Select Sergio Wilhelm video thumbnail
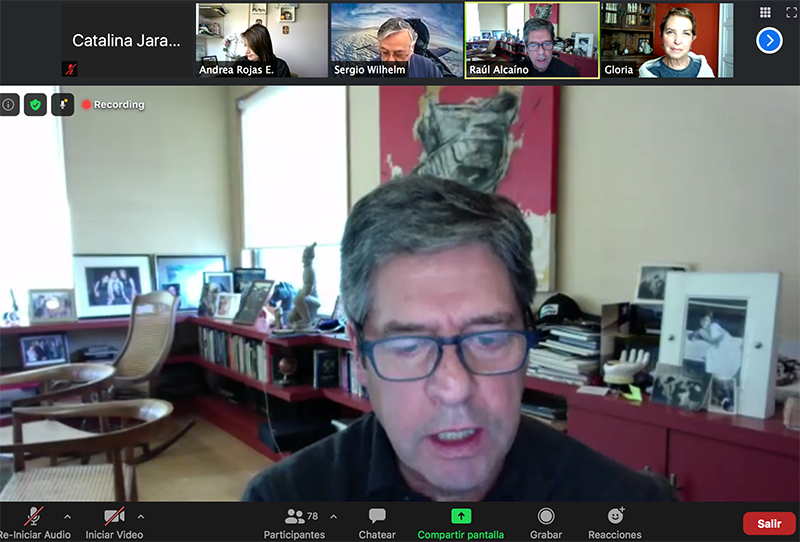Screen dimensions: 800x542 [396, 40]
